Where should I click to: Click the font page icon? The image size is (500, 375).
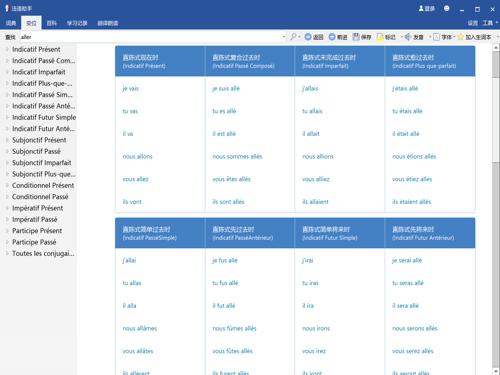(436, 37)
